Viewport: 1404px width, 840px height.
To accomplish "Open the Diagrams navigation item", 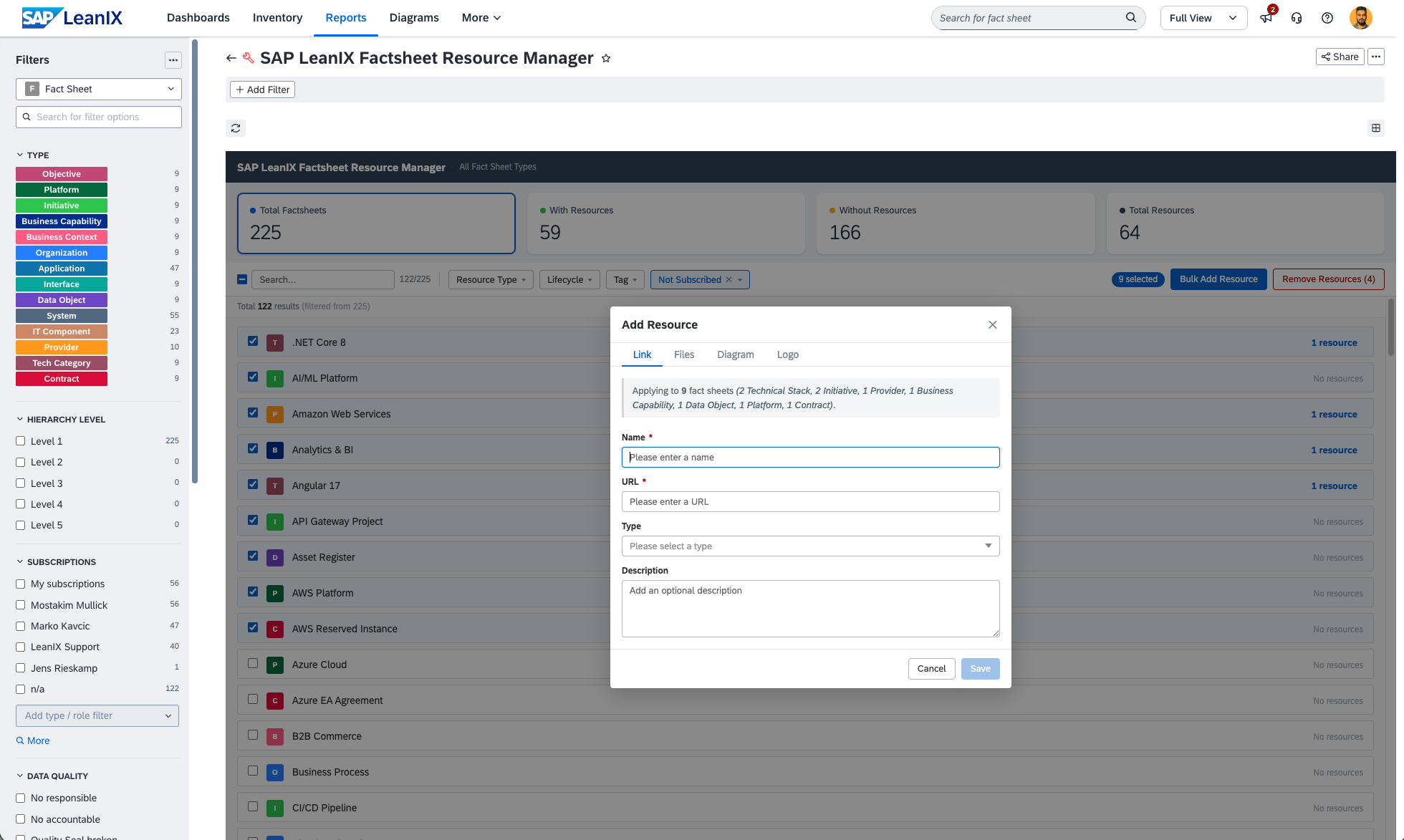I will pyautogui.click(x=414, y=18).
